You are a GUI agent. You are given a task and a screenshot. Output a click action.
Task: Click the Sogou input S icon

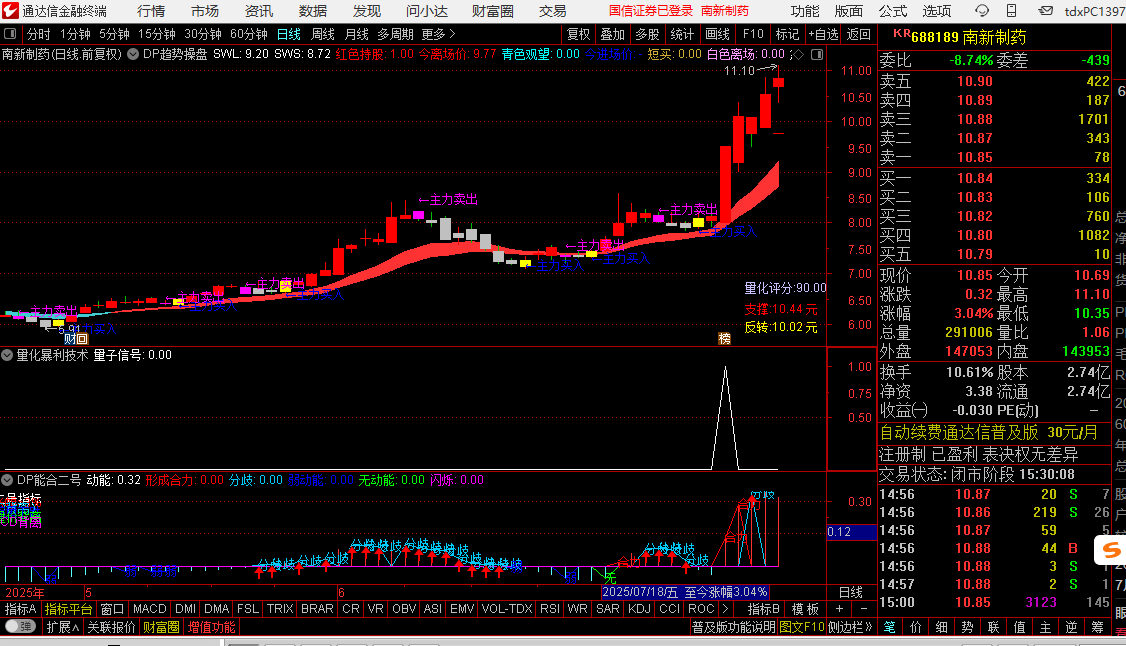click(x=1111, y=550)
